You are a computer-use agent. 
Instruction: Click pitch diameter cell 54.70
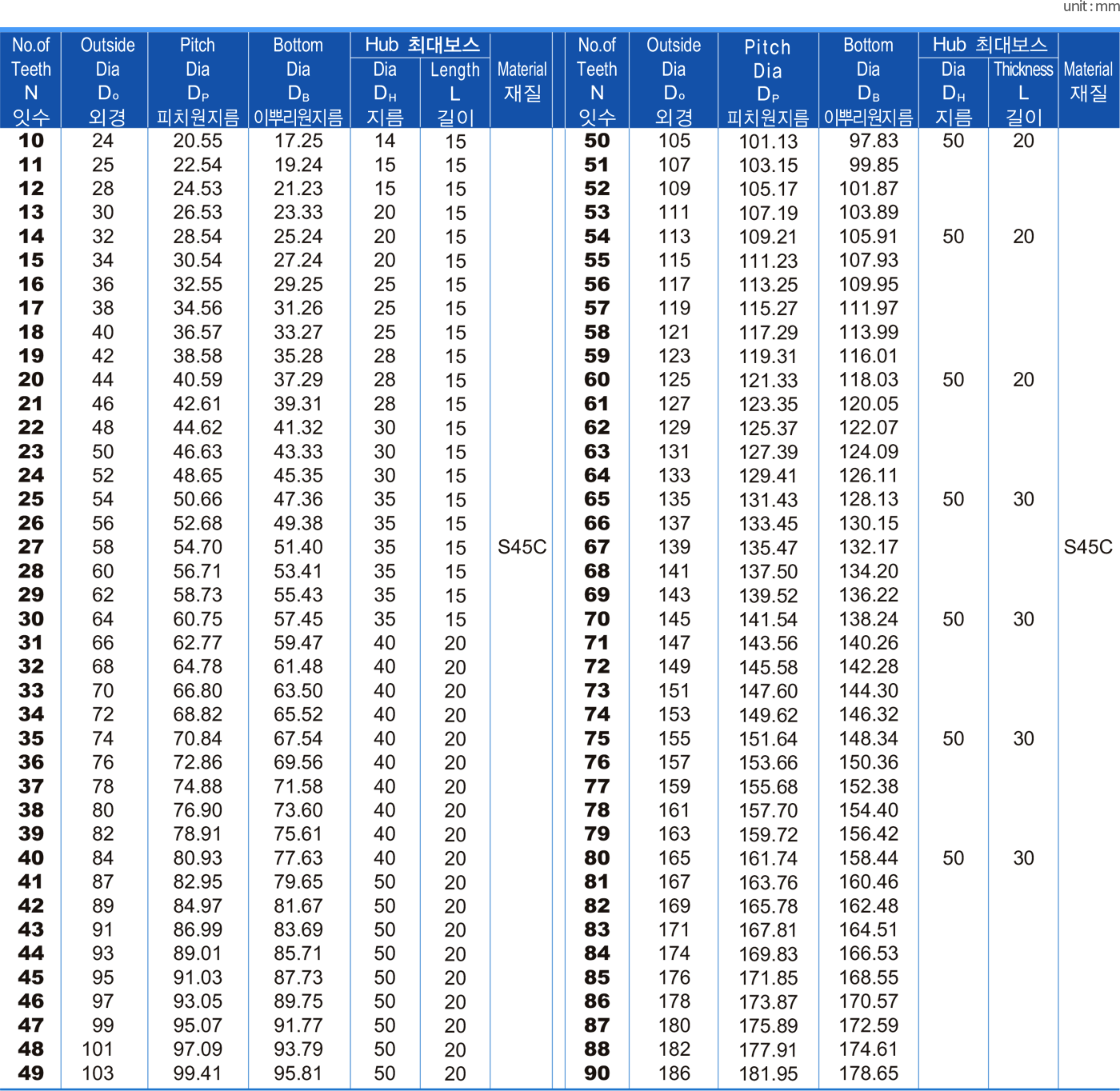198,547
